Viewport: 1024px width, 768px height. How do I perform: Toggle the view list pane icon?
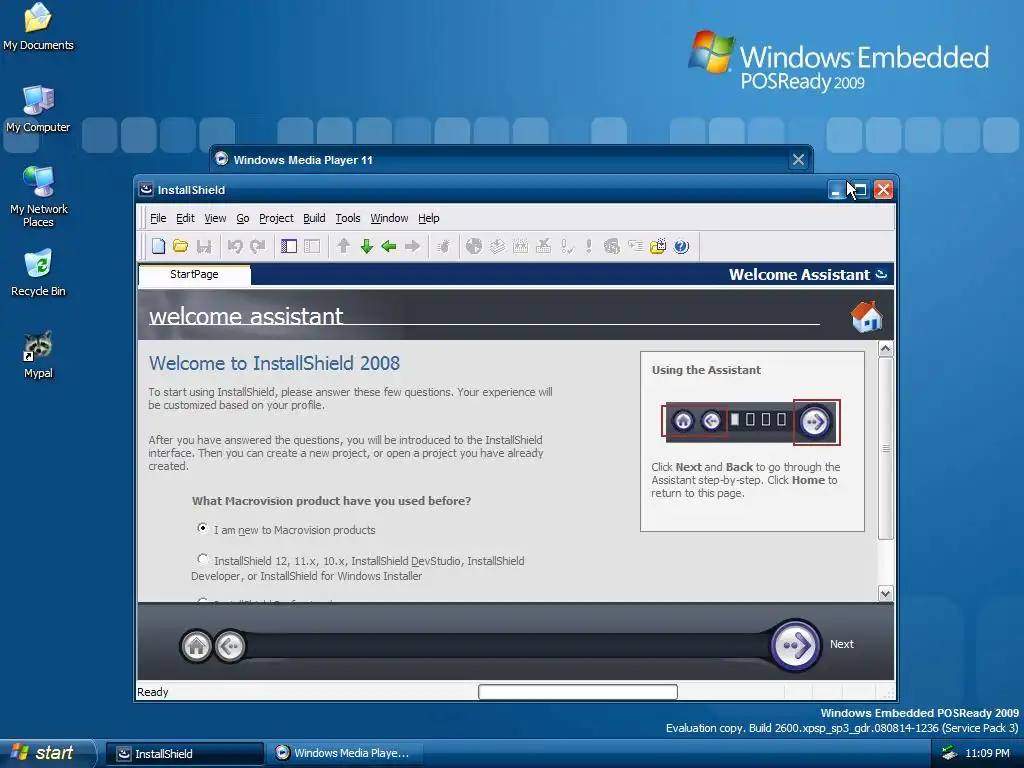coord(289,246)
